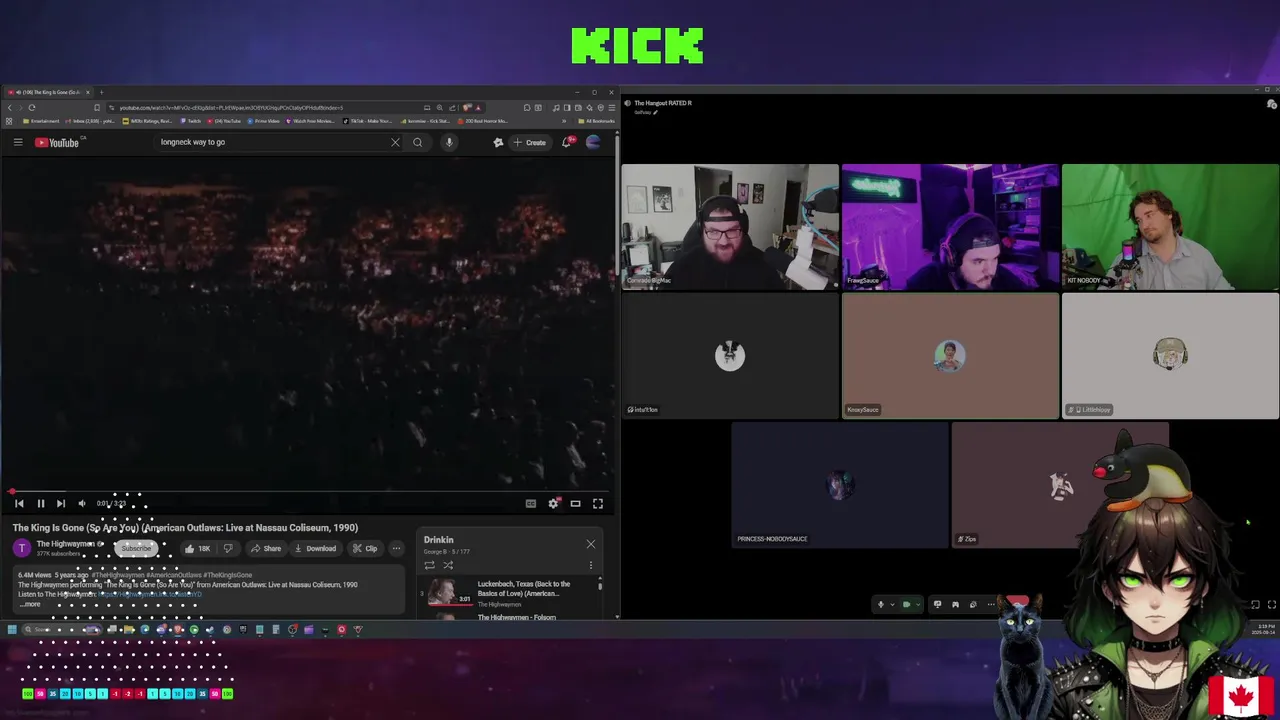Dislike the video with thumbs down
The height and width of the screenshot is (720, 1280).
pos(228,548)
